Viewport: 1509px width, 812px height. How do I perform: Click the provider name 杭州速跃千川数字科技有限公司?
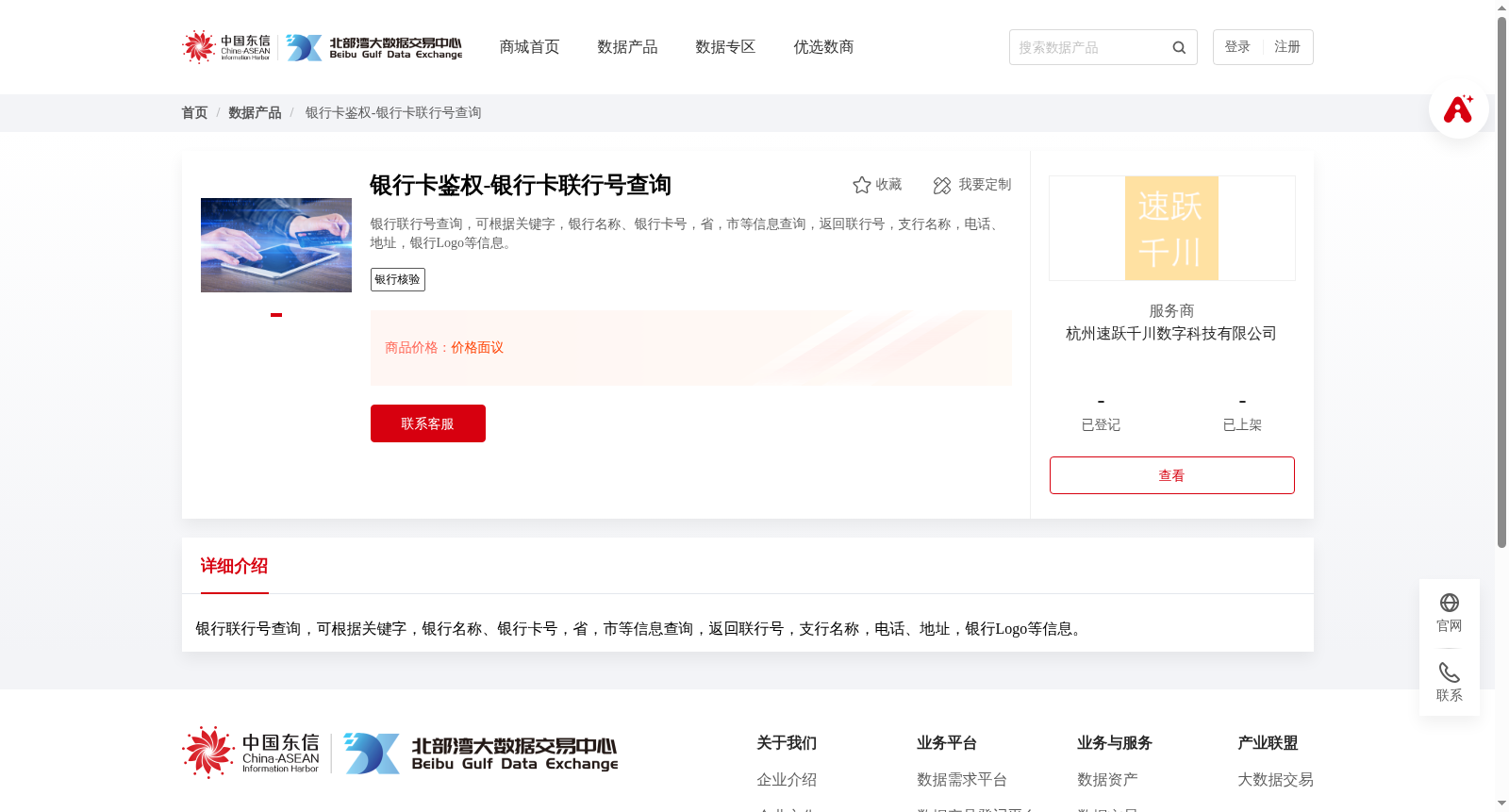point(1171,334)
